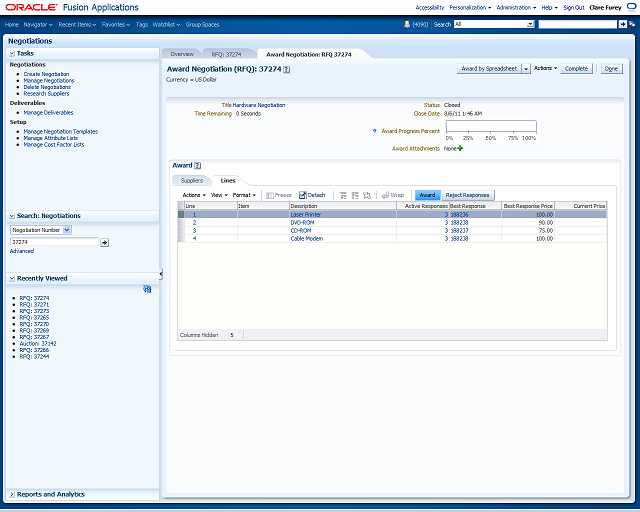640x512 pixels.
Task: Open the global Search category dropdown
Action: pyautogui.click(x=530, y=24)
